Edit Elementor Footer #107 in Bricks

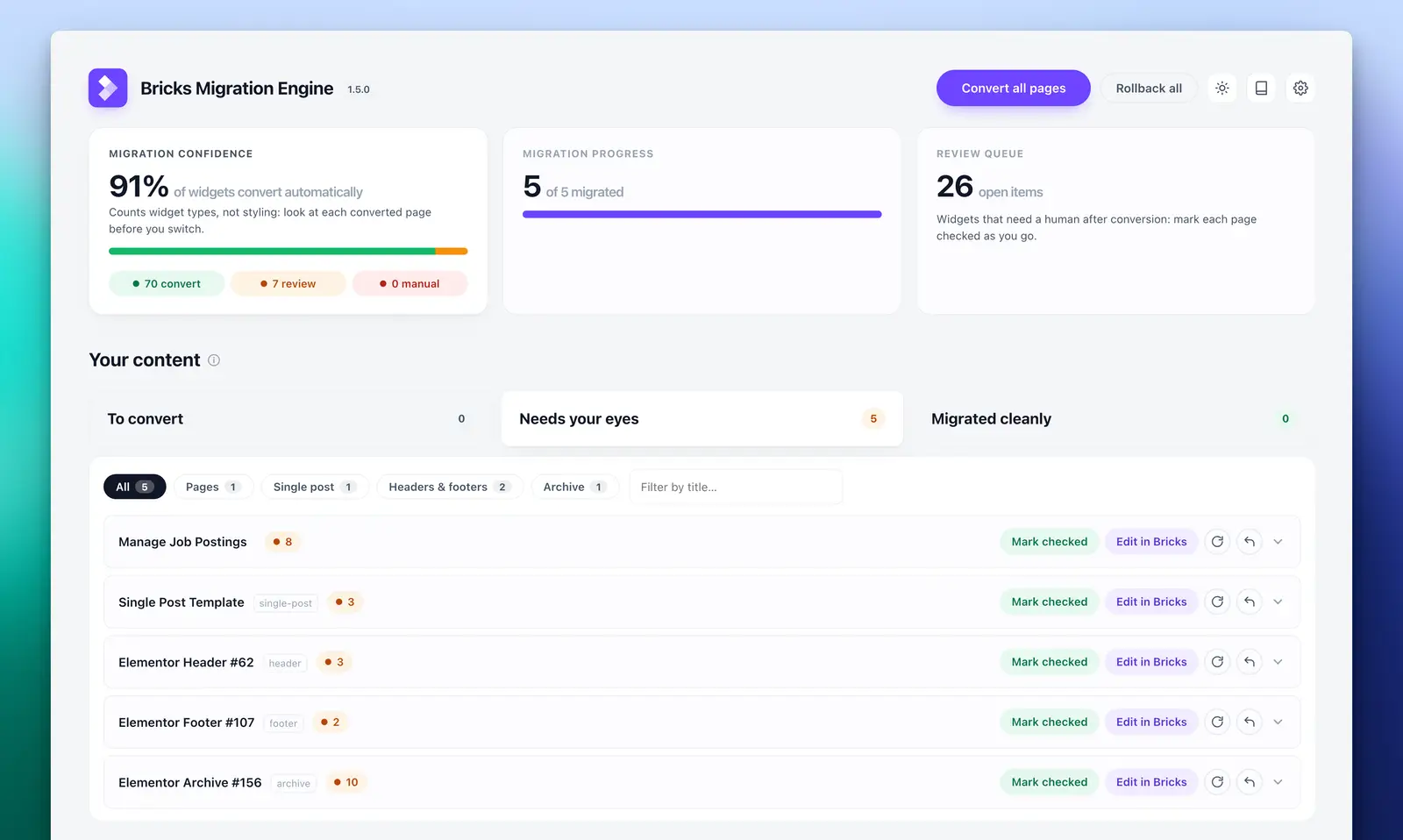(1151, 722)
